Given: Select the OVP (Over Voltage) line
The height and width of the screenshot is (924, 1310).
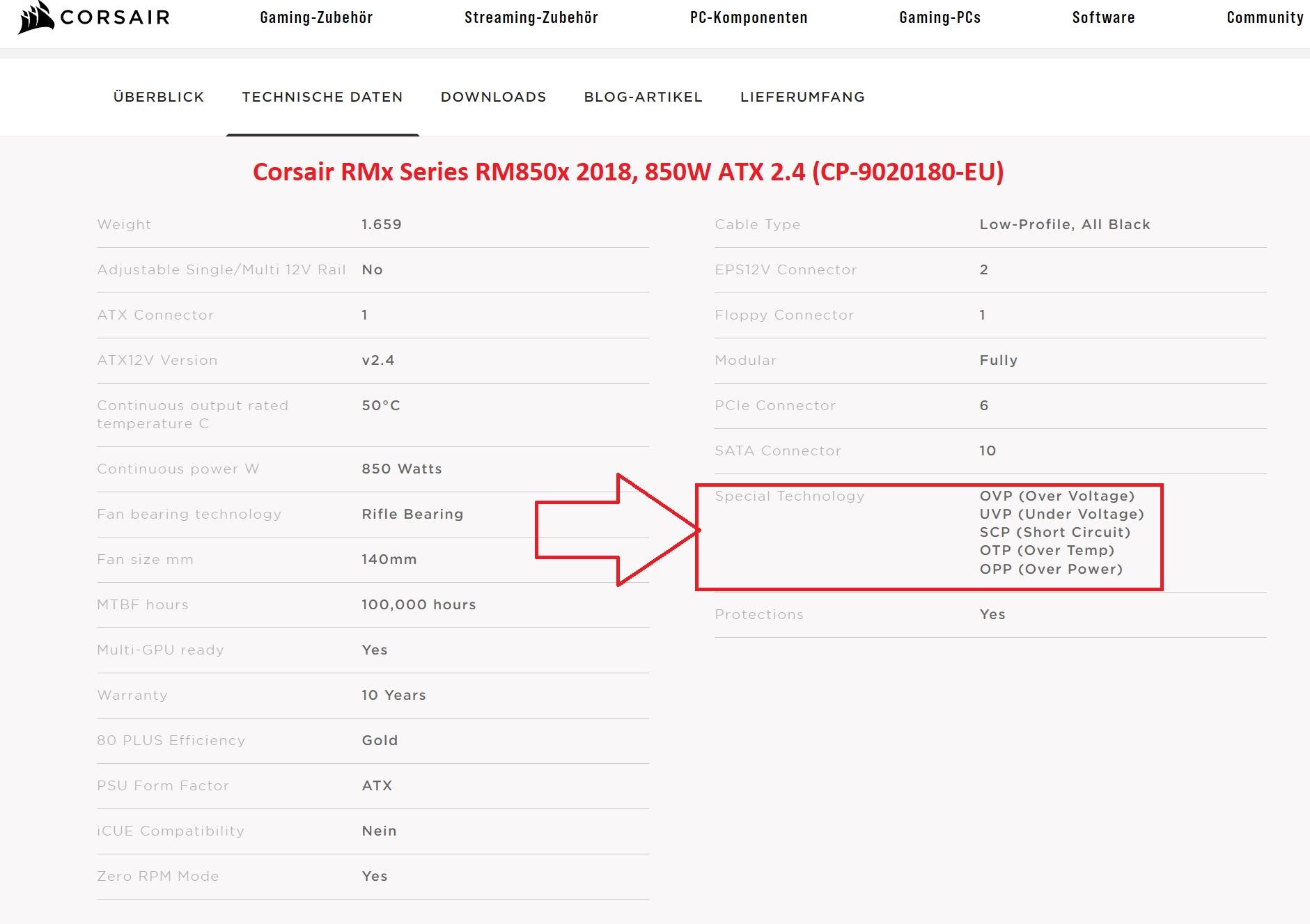Looking at the screenshot, I should click(x=1057, y=496).
